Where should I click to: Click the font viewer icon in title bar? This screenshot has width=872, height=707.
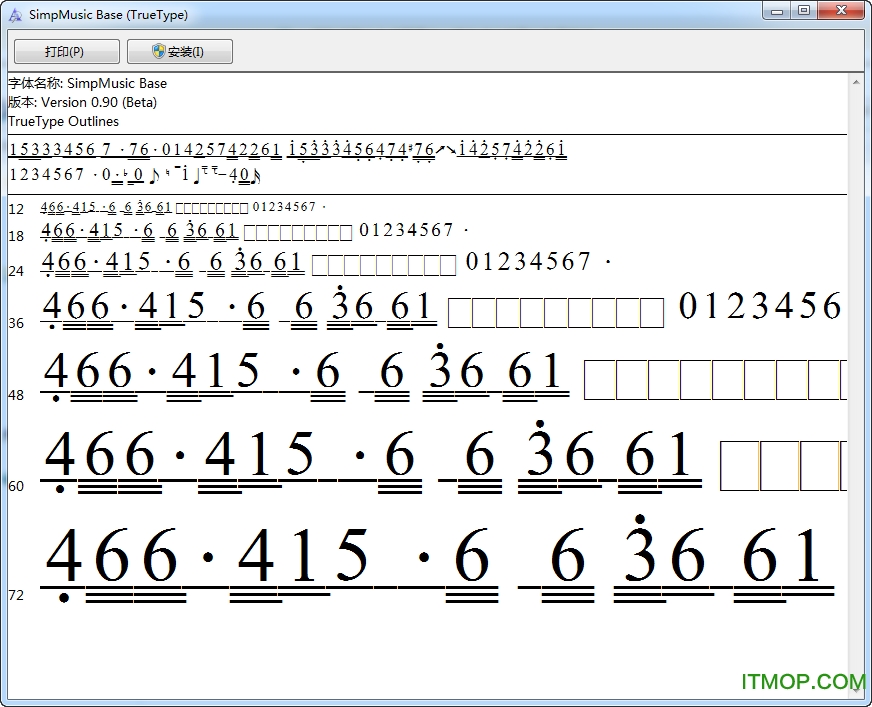click(15, 14)
